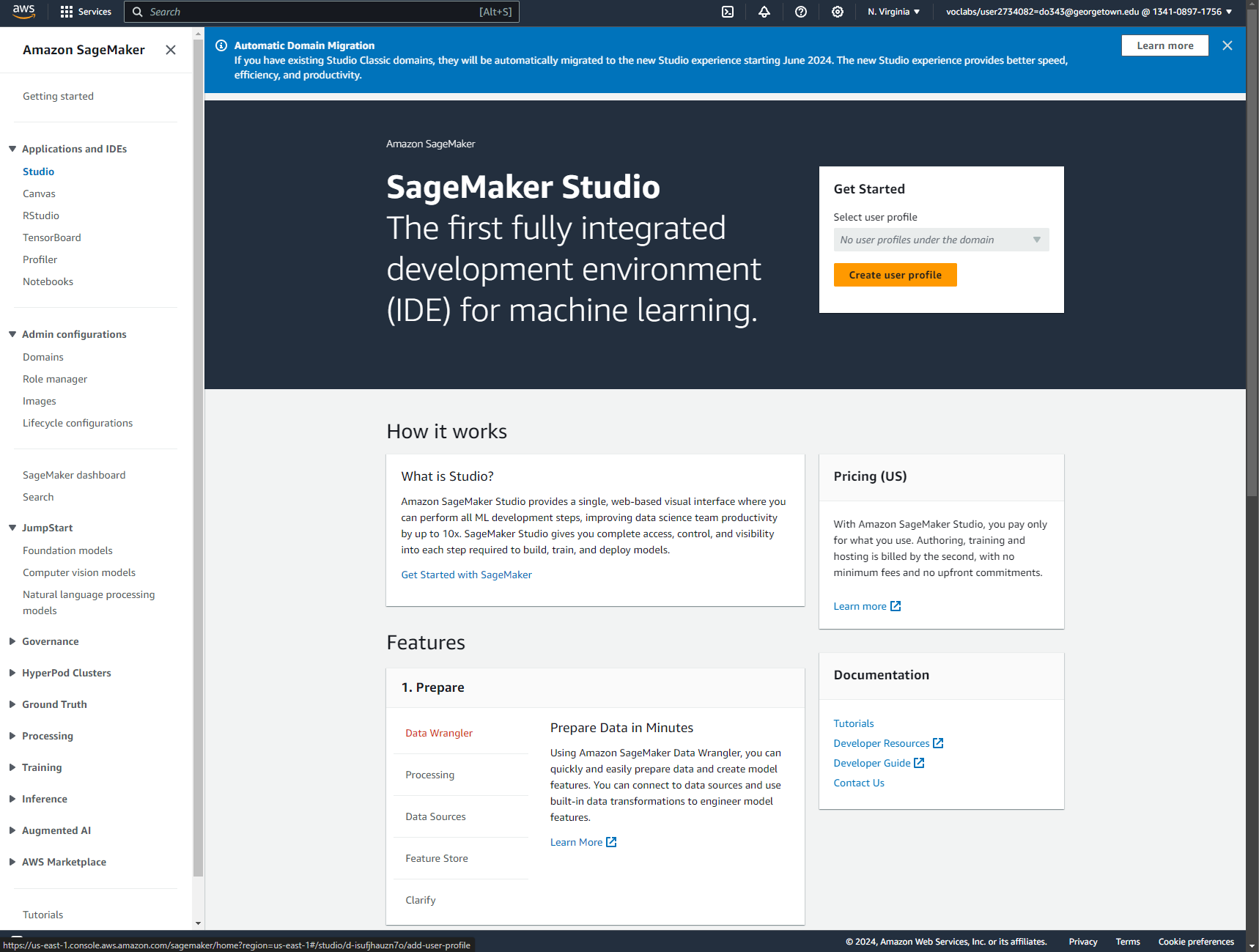Click the AWS top search field
This screenshot has width=1259, height=952.
[x=322, y=12]
